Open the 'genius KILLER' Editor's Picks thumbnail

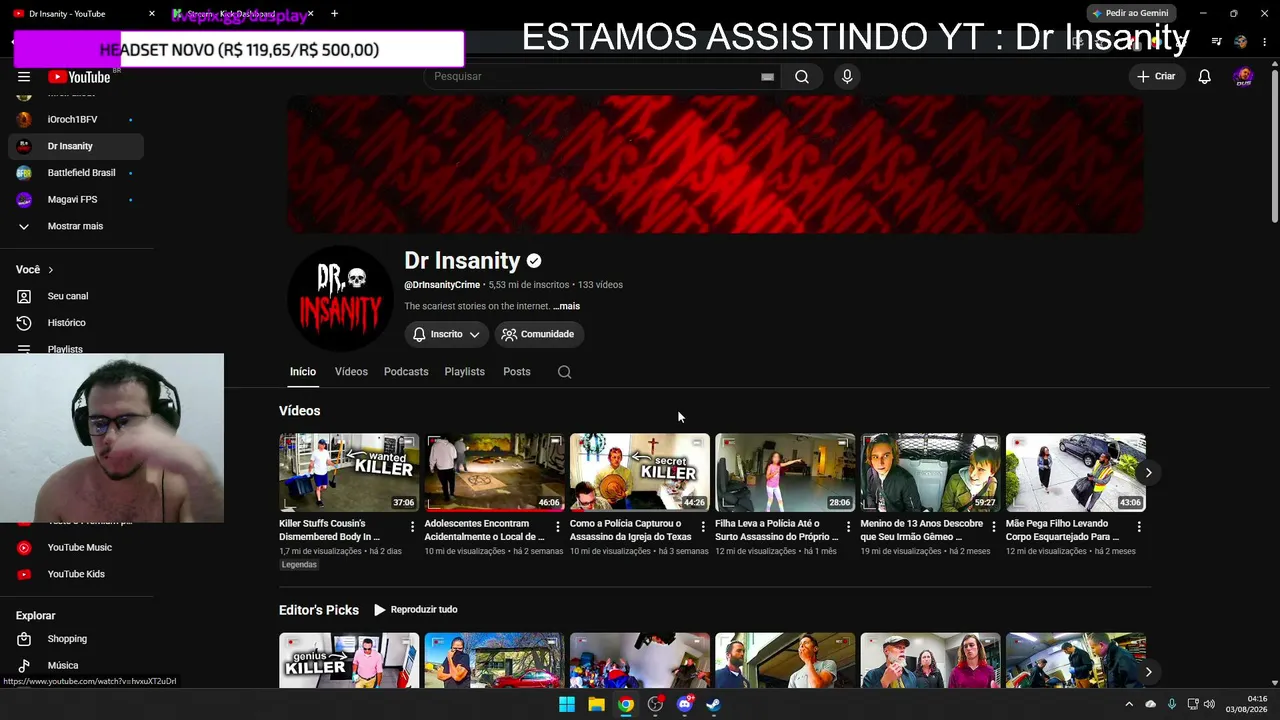point(349,660)
